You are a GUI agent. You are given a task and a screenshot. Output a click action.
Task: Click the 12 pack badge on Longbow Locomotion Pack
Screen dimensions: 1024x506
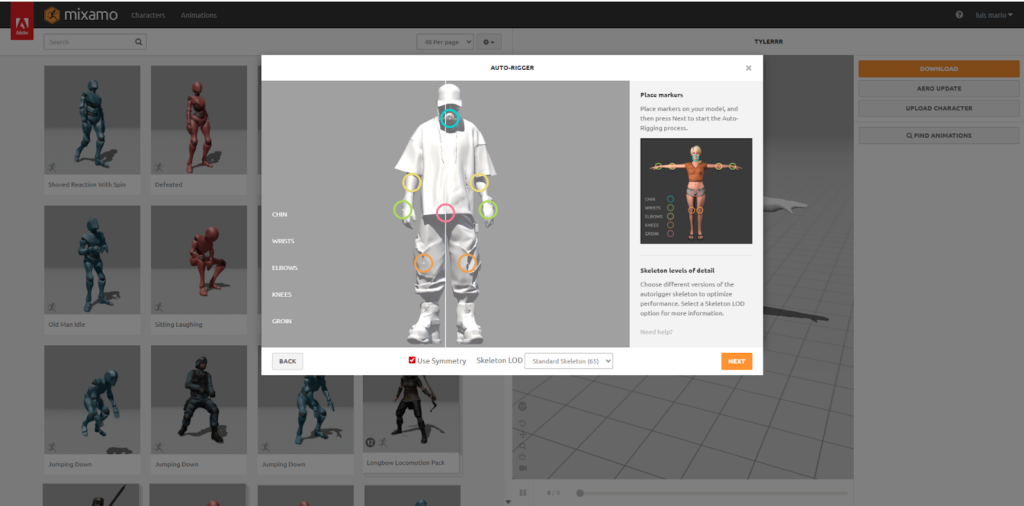(x=370, y=443)
